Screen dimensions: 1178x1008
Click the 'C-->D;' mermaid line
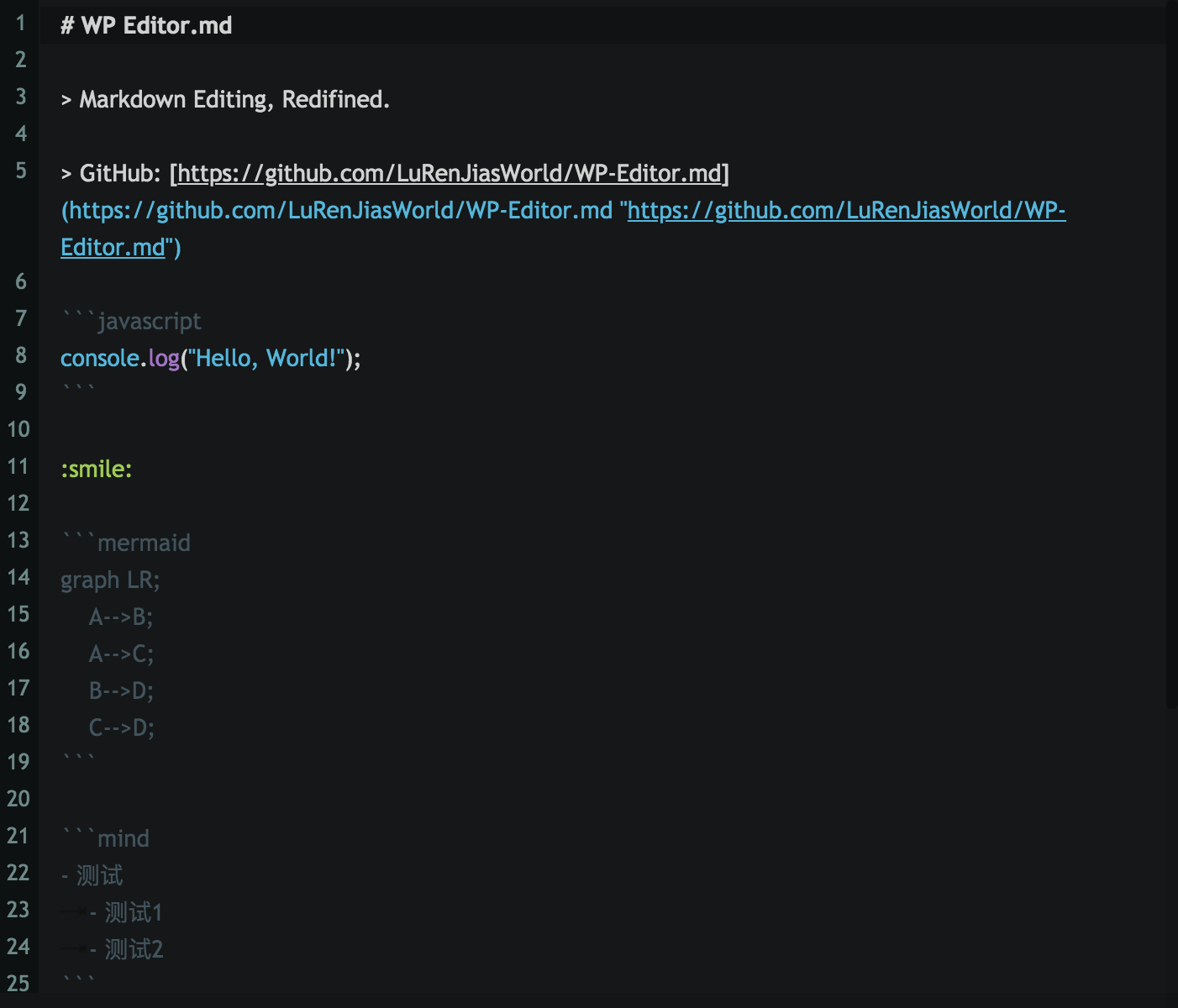[121, 727]
